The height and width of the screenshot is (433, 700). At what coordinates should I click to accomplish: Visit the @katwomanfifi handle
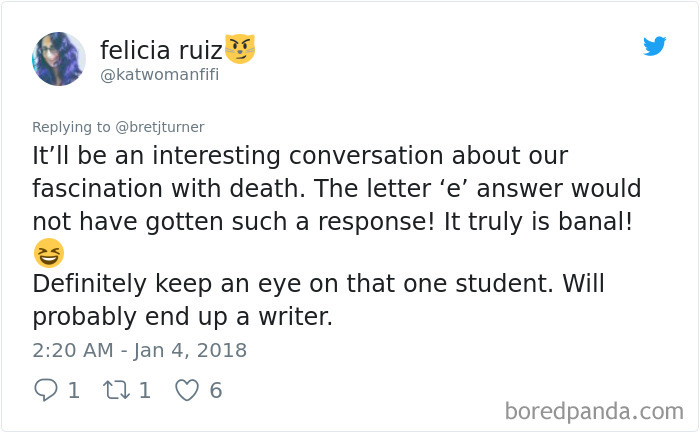pos(159,75)
